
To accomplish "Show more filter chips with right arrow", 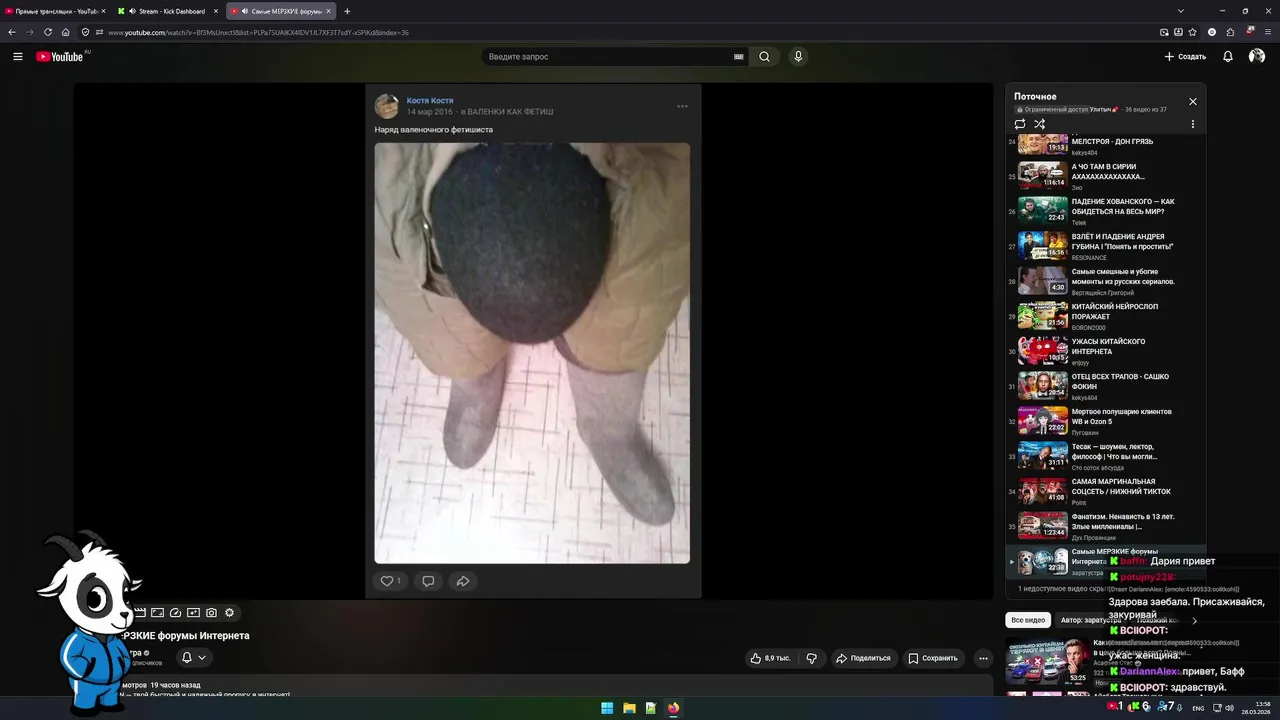I will [x=1194, y=620].
